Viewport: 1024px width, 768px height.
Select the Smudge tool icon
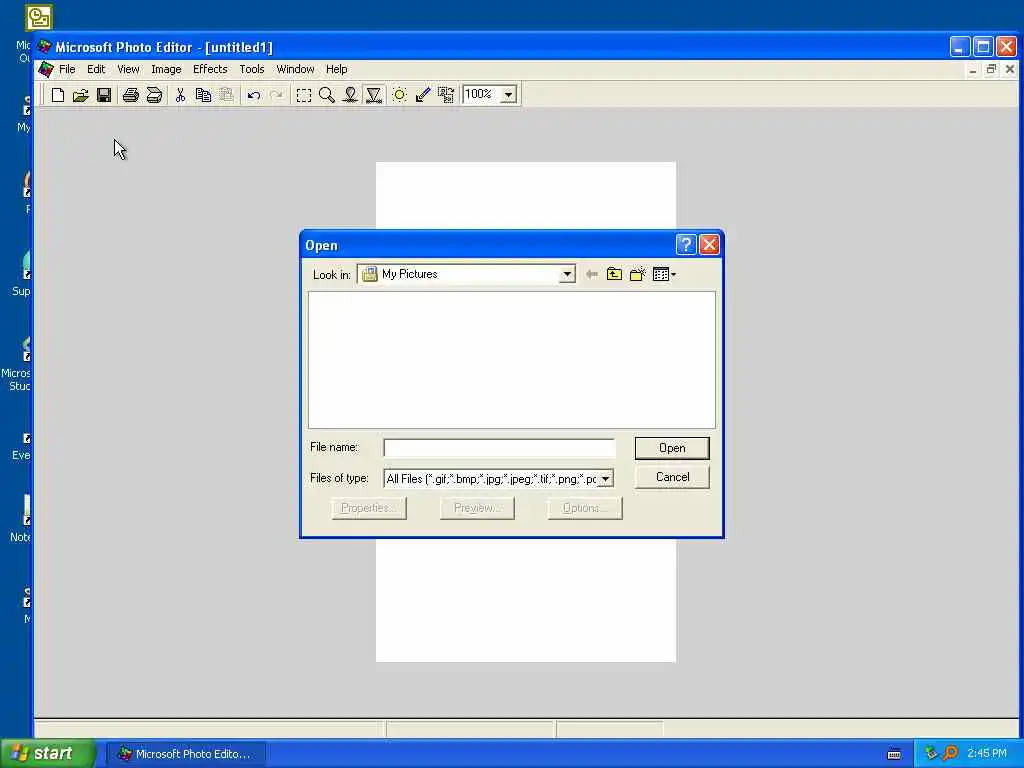(350, 95)
